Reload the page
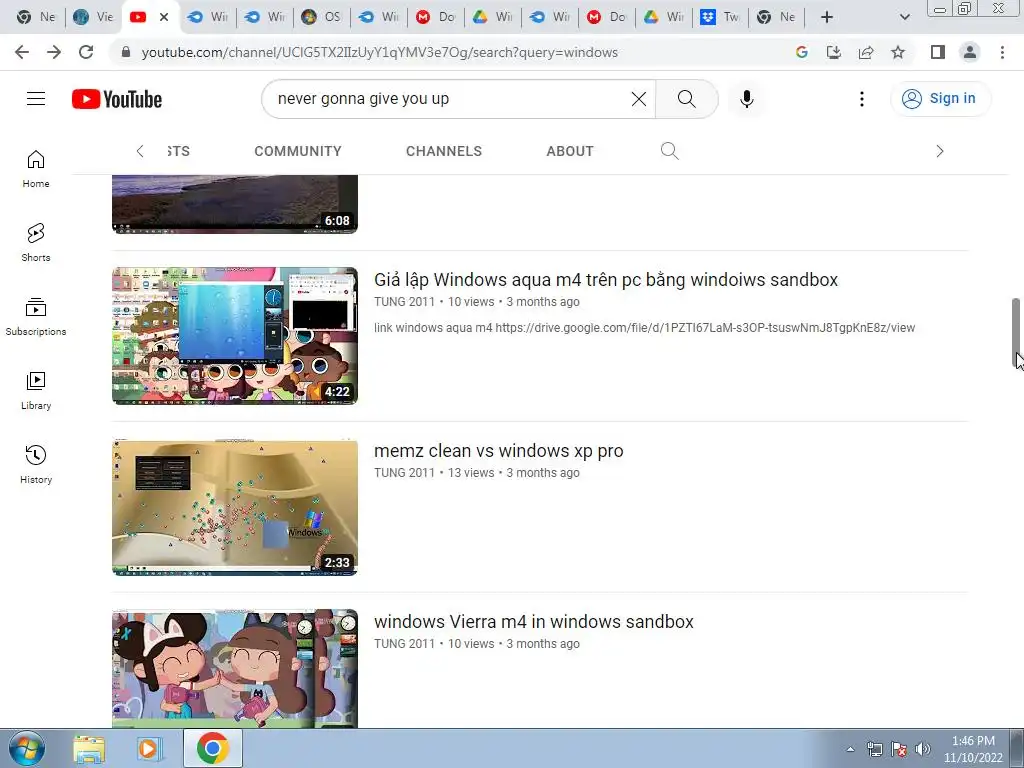Screen dimensions: 1024x768 (x=86, y=52)
